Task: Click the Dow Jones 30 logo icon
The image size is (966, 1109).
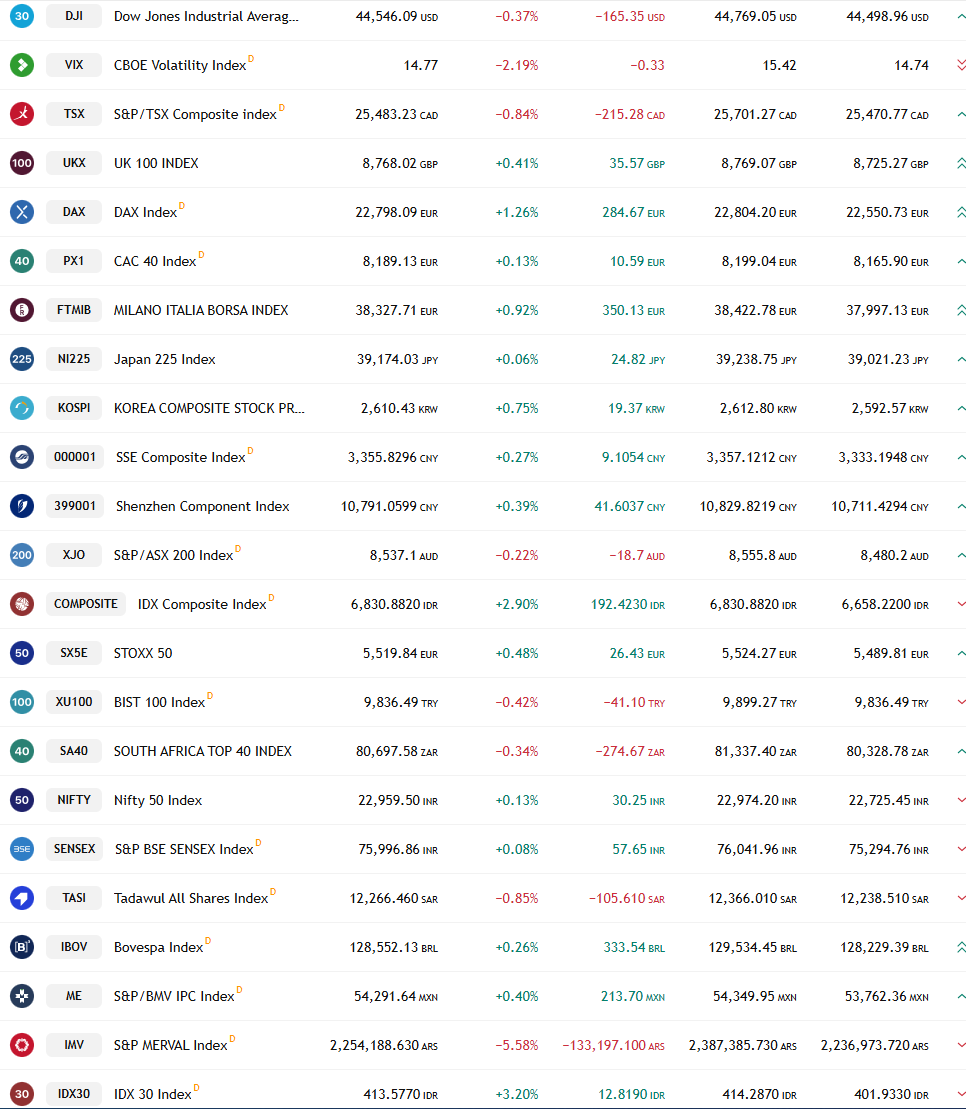Action: tap(22, 16)
